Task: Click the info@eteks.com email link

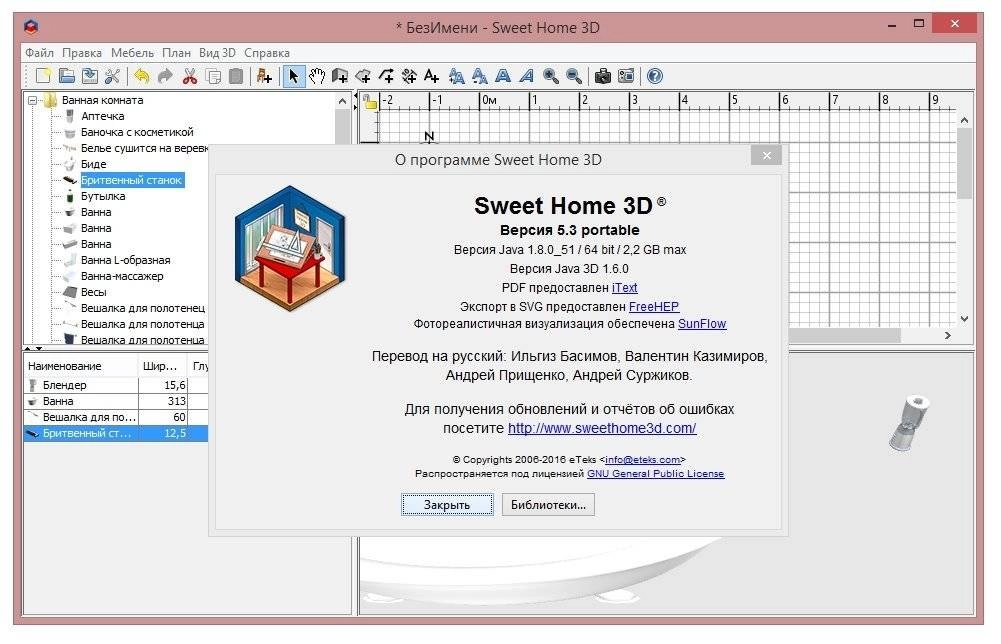Action: pos(642,460)
